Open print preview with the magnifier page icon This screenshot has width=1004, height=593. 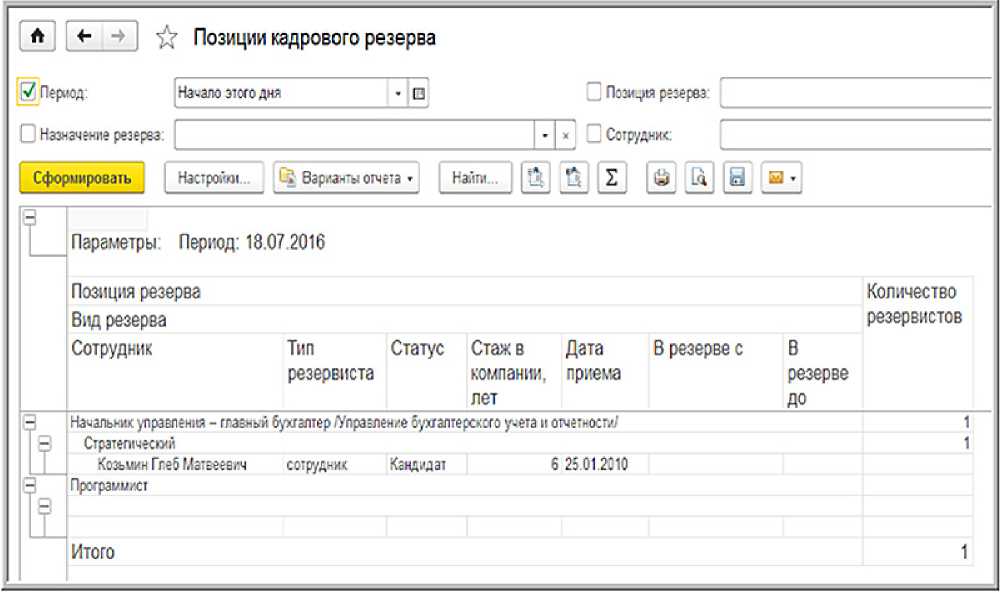click(699, 177)
